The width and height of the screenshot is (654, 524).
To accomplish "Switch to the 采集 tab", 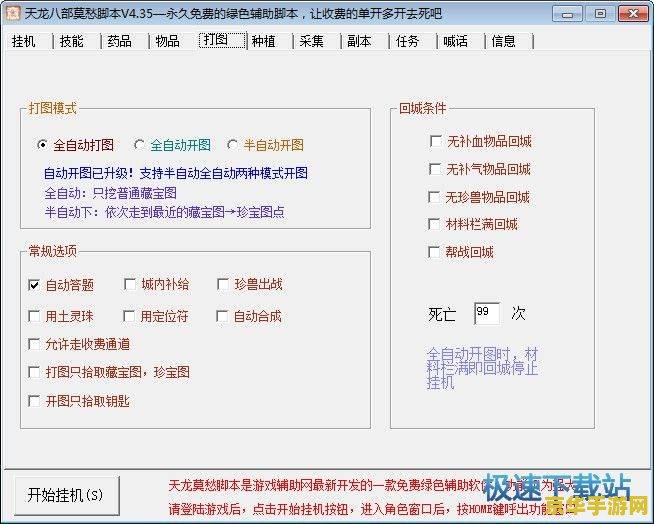I will click(312, 41).
